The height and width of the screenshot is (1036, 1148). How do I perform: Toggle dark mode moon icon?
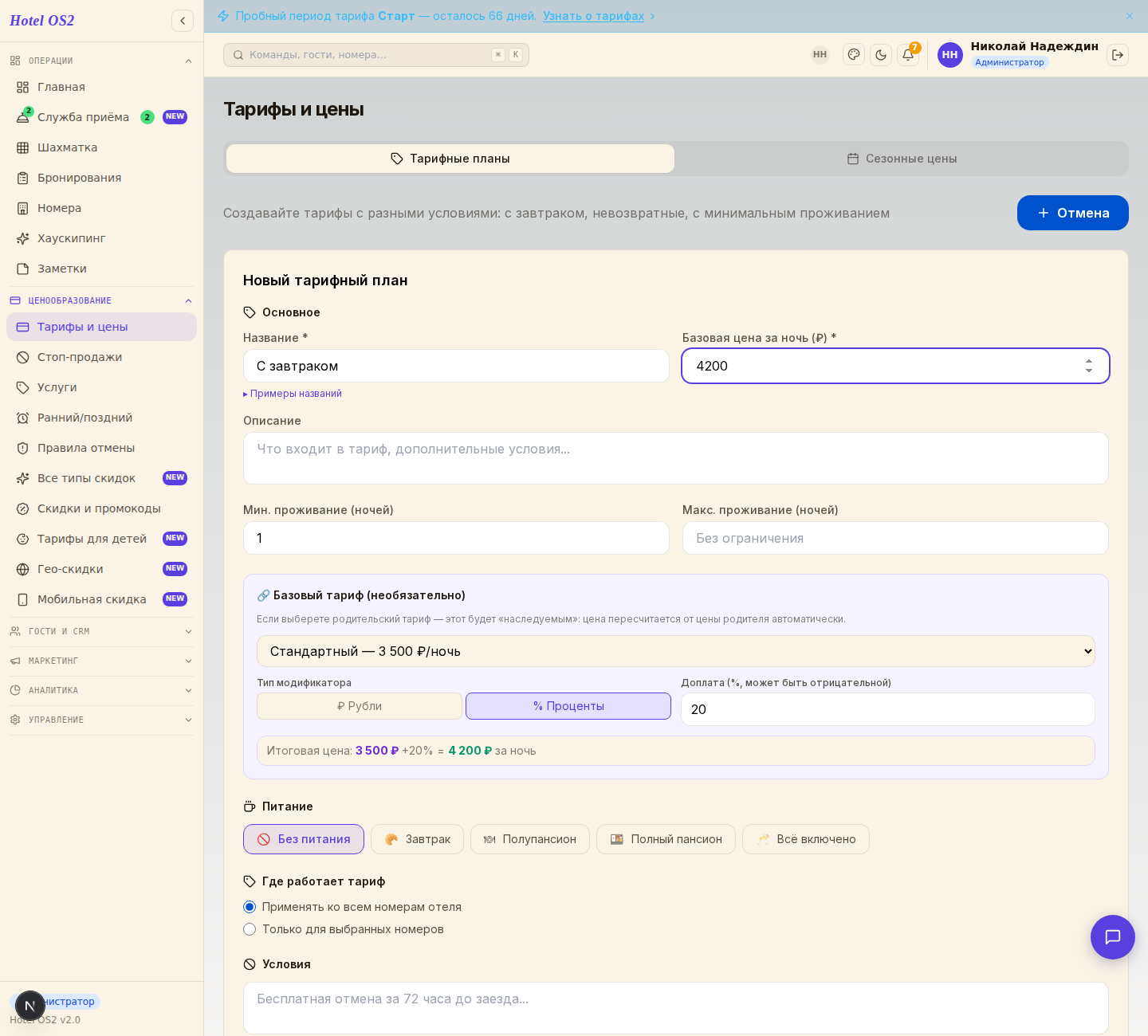[x=881, y=55]
